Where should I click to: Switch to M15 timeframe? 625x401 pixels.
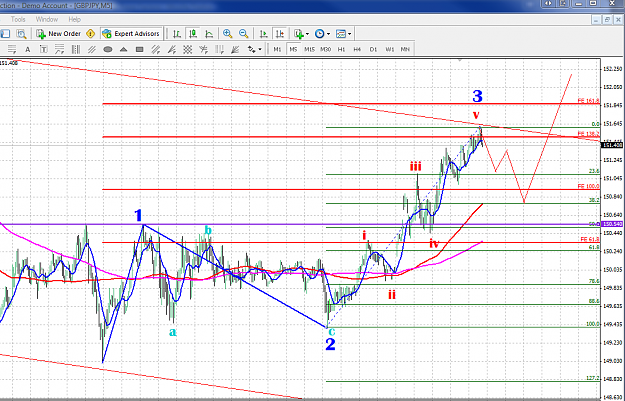309,49
